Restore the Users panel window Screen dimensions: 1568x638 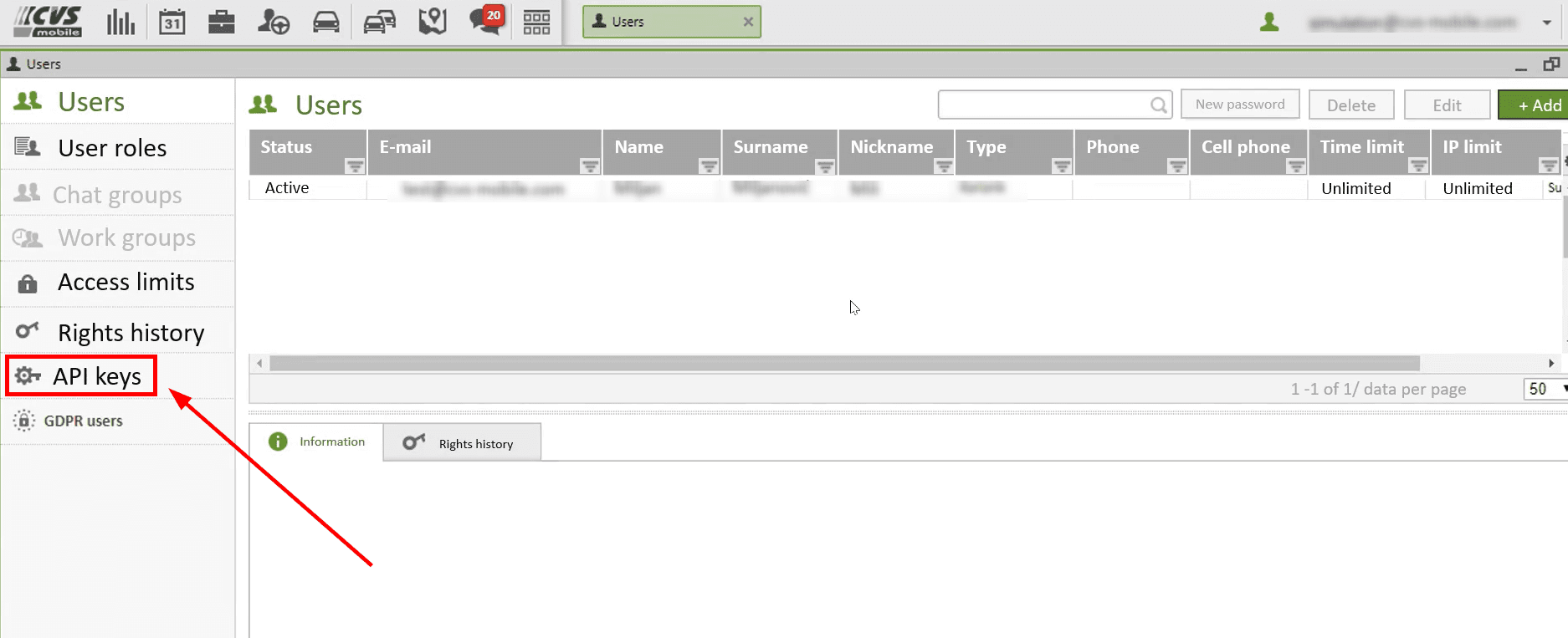(1552, 64)
